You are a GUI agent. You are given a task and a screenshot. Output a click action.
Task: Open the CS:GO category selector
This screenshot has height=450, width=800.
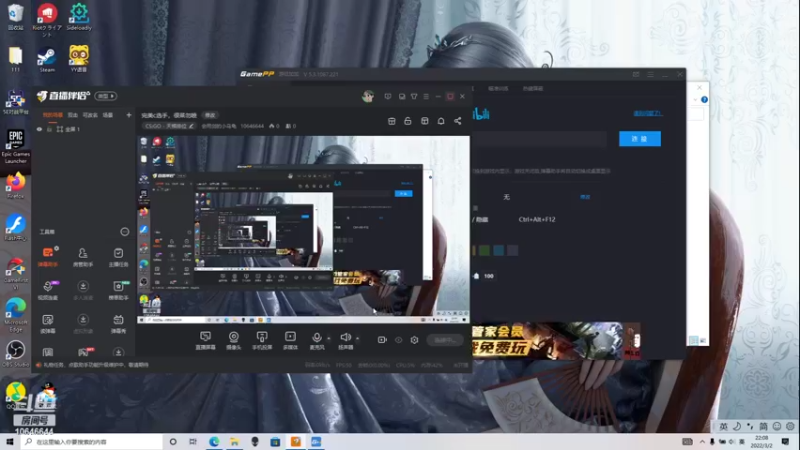tap(169, 126)
